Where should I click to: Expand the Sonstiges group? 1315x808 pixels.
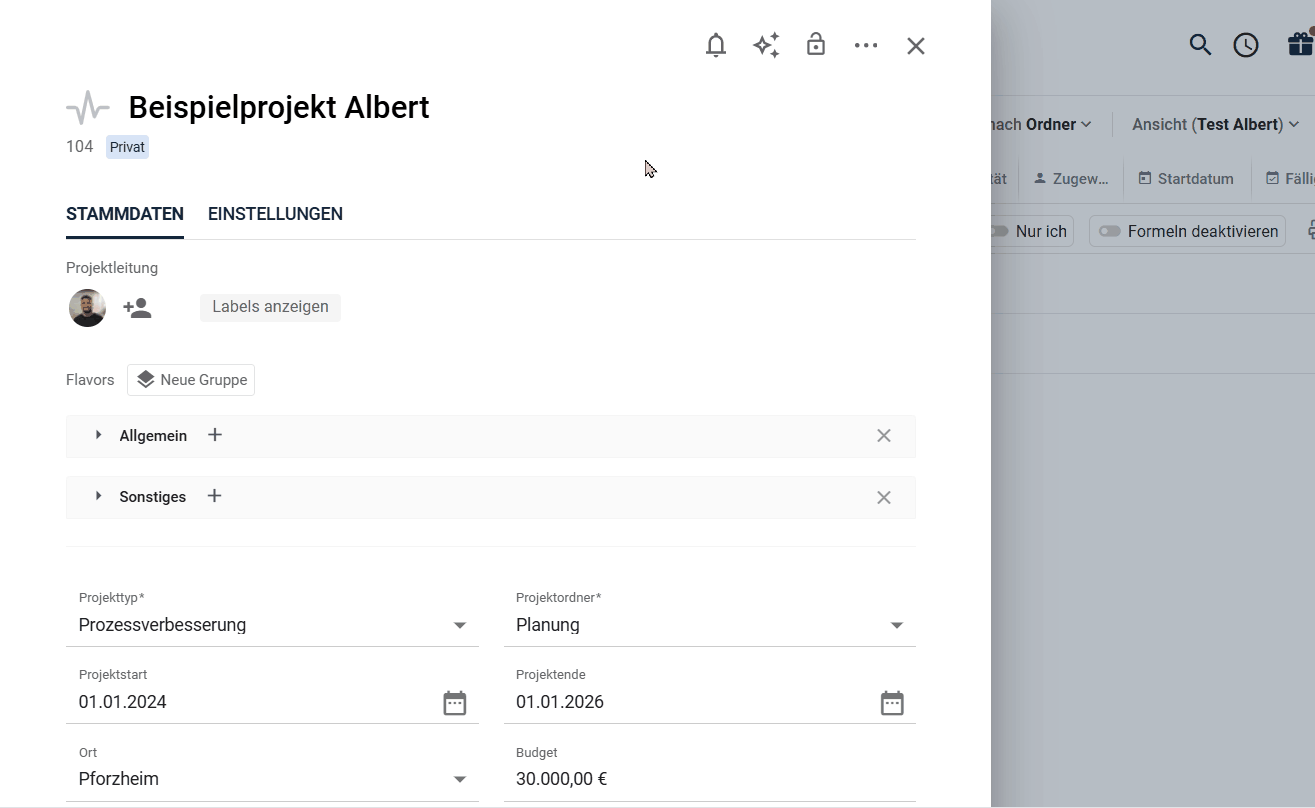[x=99, y=496]
